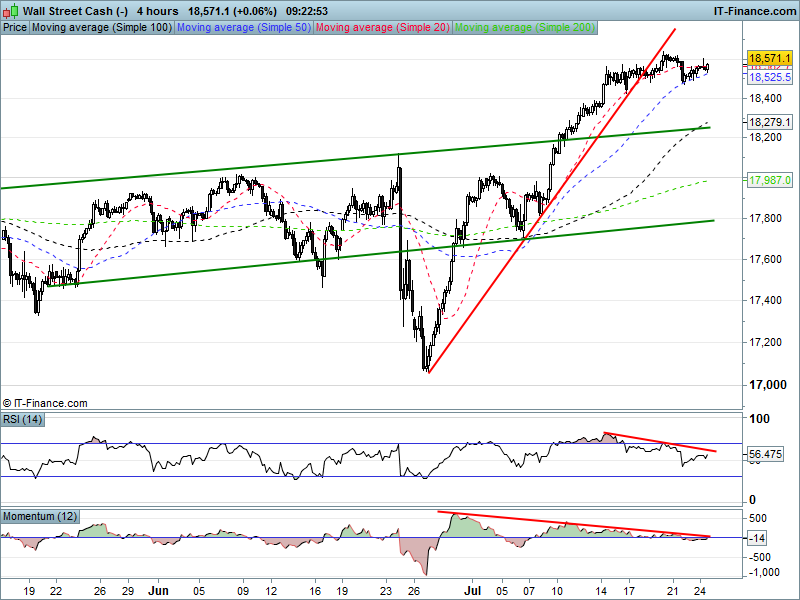Click the IT-Finance.com link at top right
This screenshot has height=600, width=800.
(x=755, y=11)
